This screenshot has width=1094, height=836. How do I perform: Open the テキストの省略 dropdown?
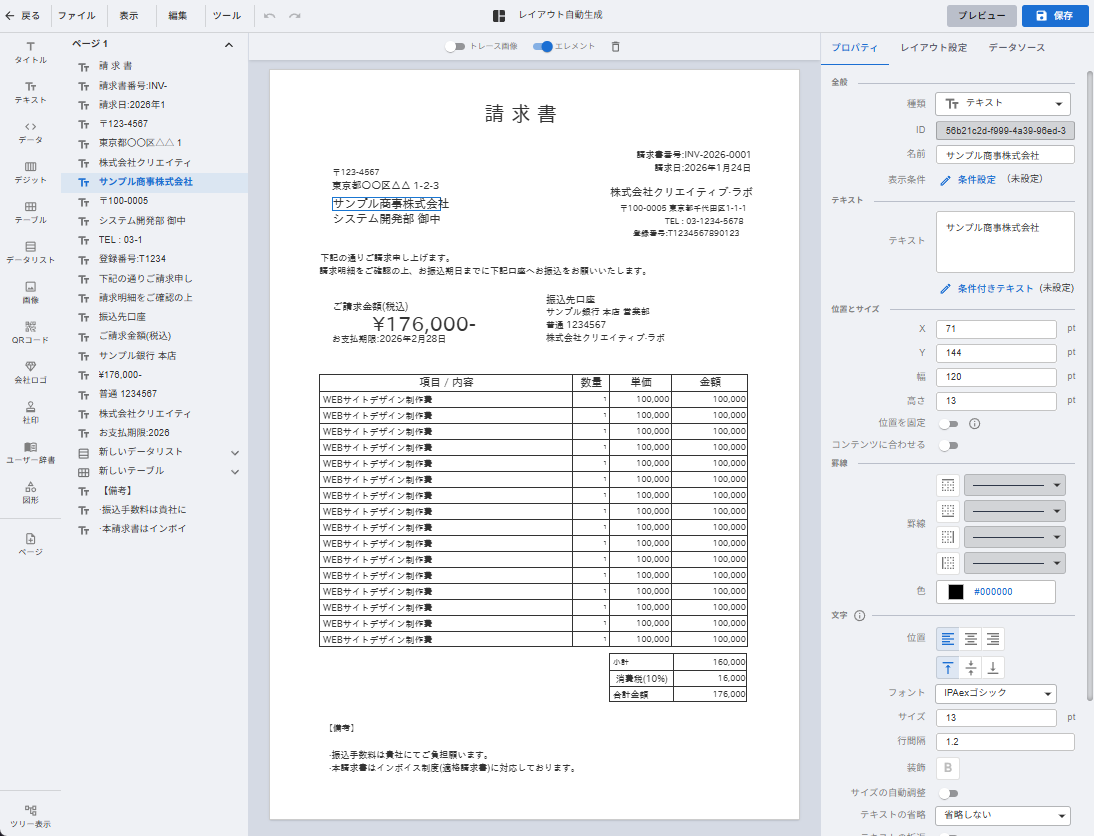click(x=1003, y=815)
